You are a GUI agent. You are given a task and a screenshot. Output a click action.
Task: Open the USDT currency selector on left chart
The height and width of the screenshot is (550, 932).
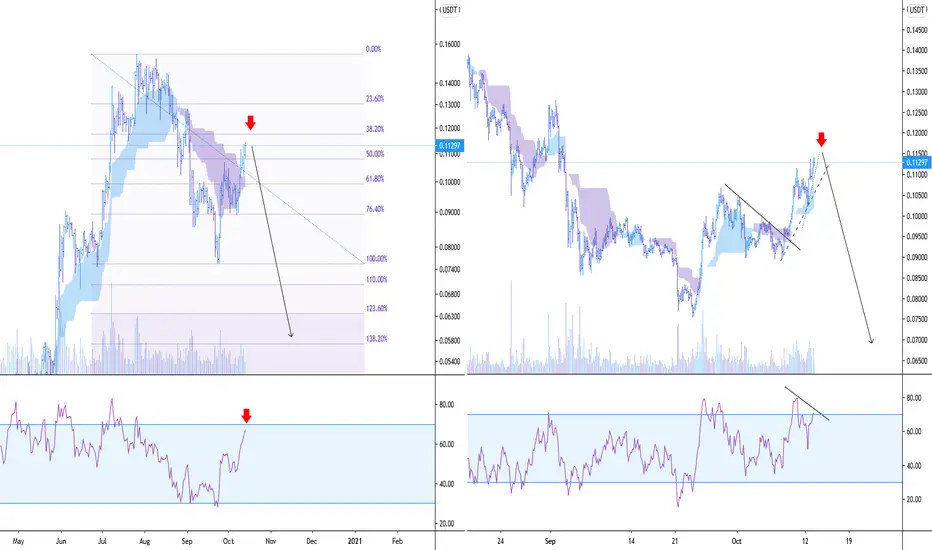[449, 10]
